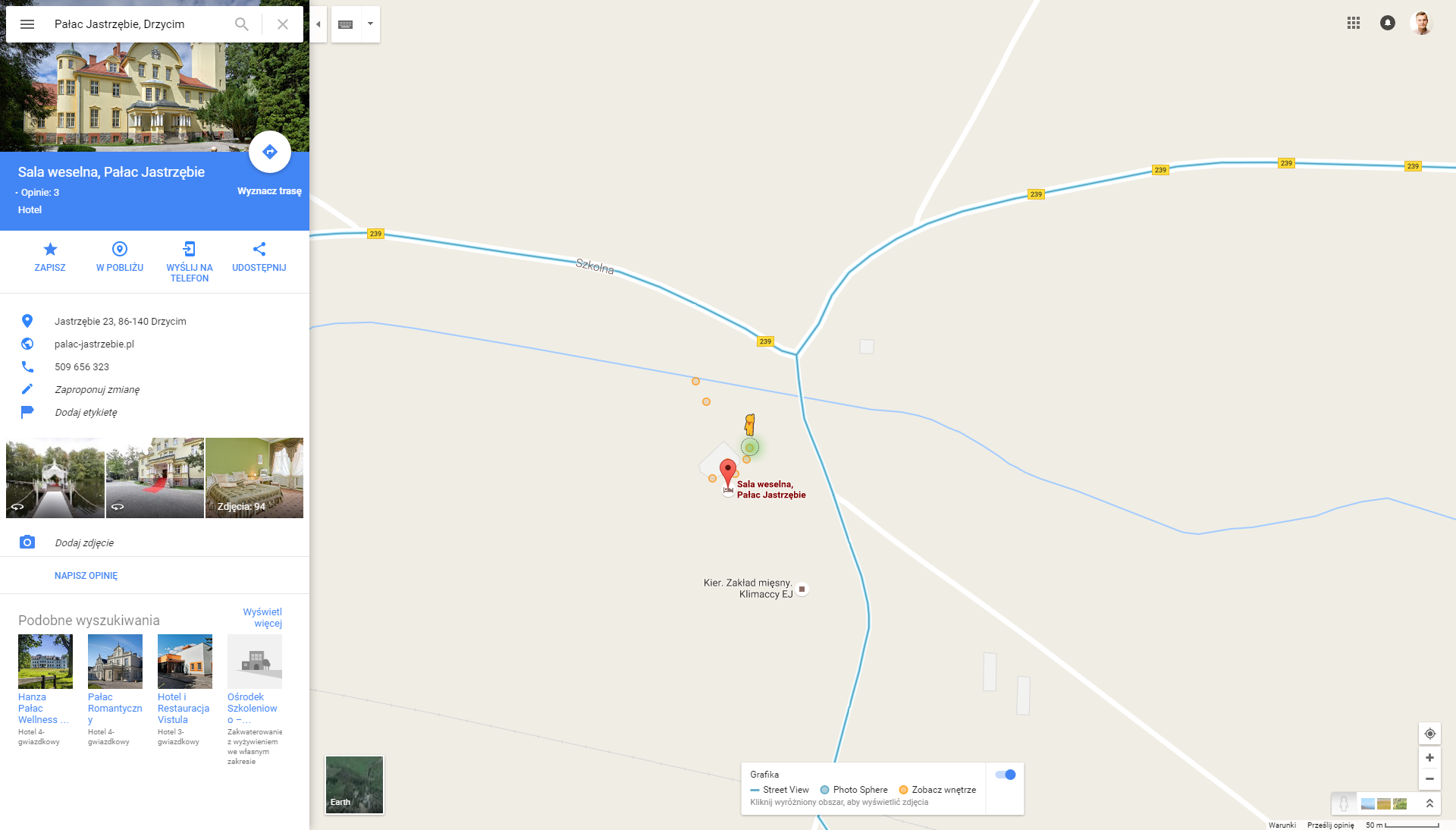Expand the imagery strip chevrons

click(1429, 803)
